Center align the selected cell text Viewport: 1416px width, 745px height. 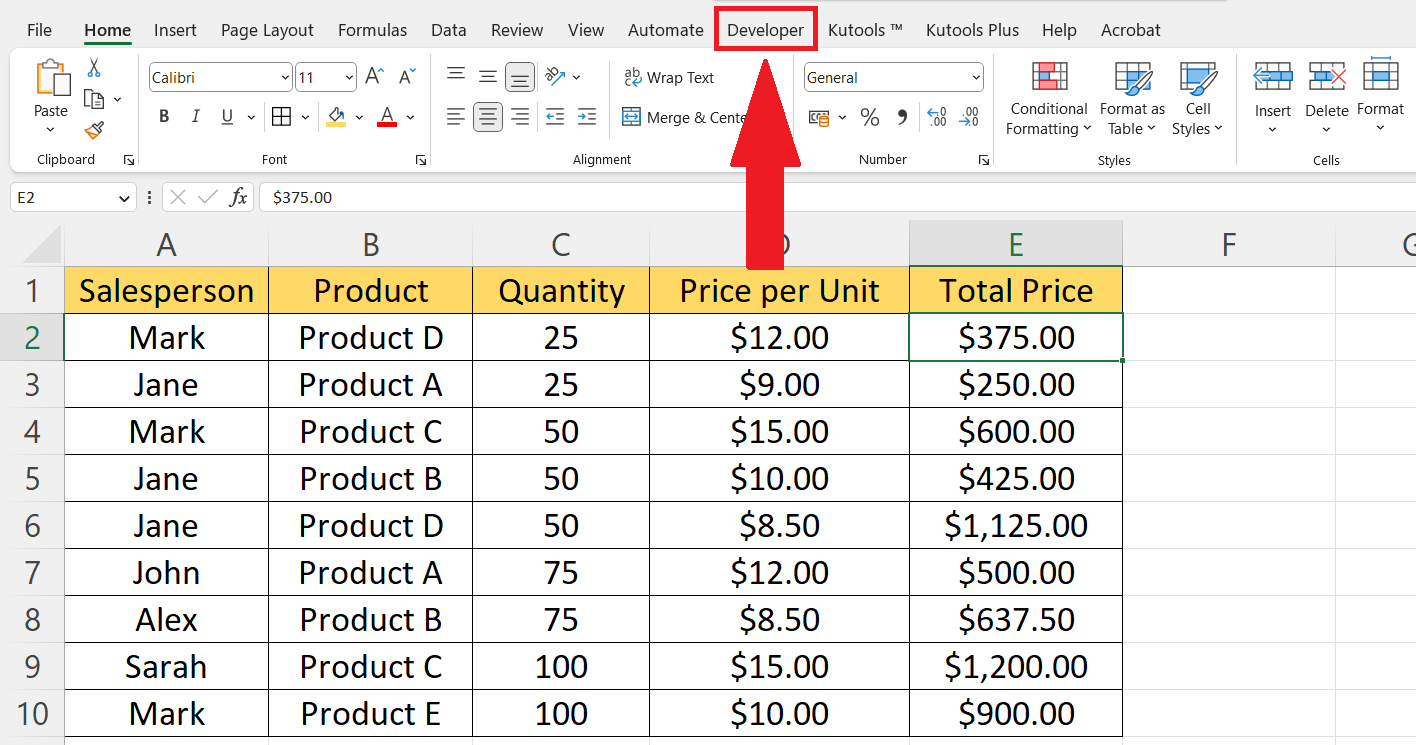487,117
